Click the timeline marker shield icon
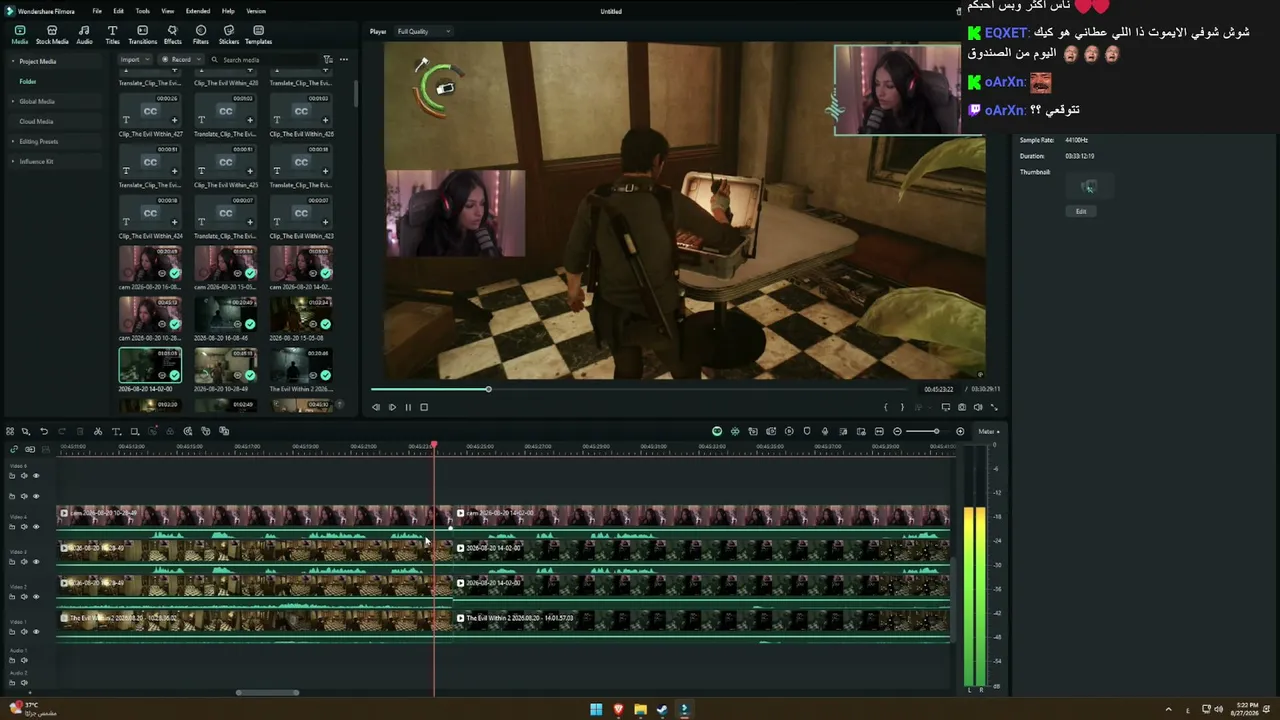The width and height of the screenshot is (1280, 720). coord(807,432)
